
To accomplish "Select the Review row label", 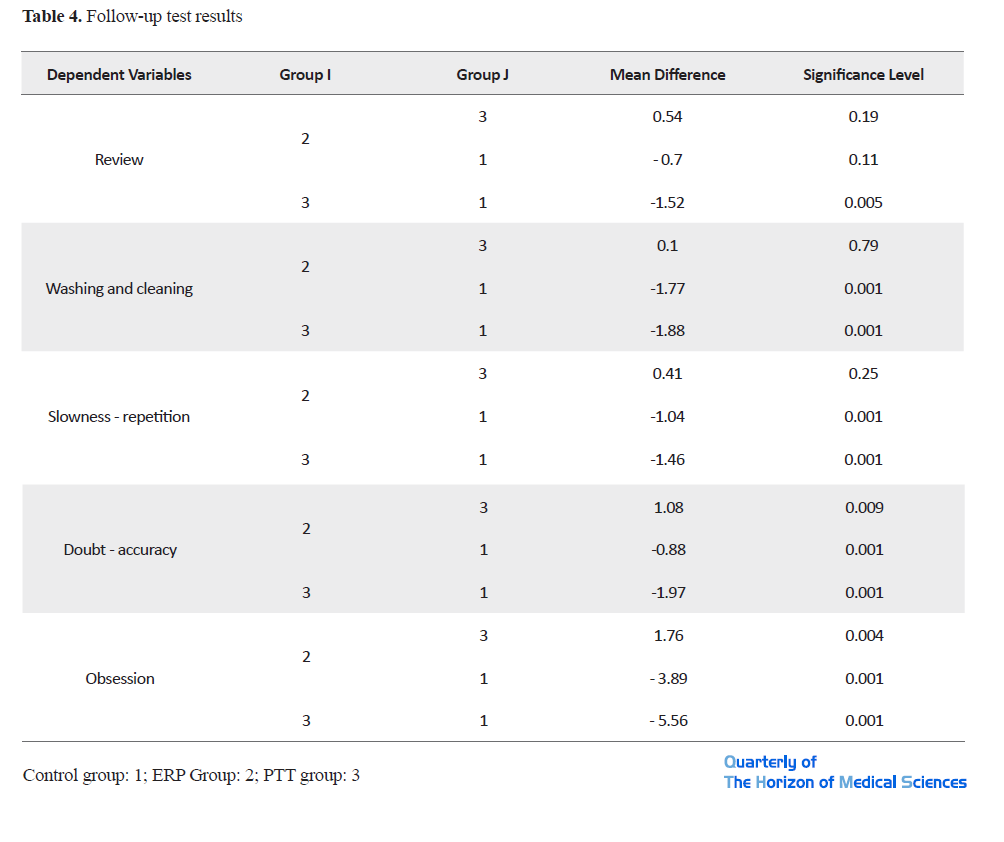I will coord(119,159).
